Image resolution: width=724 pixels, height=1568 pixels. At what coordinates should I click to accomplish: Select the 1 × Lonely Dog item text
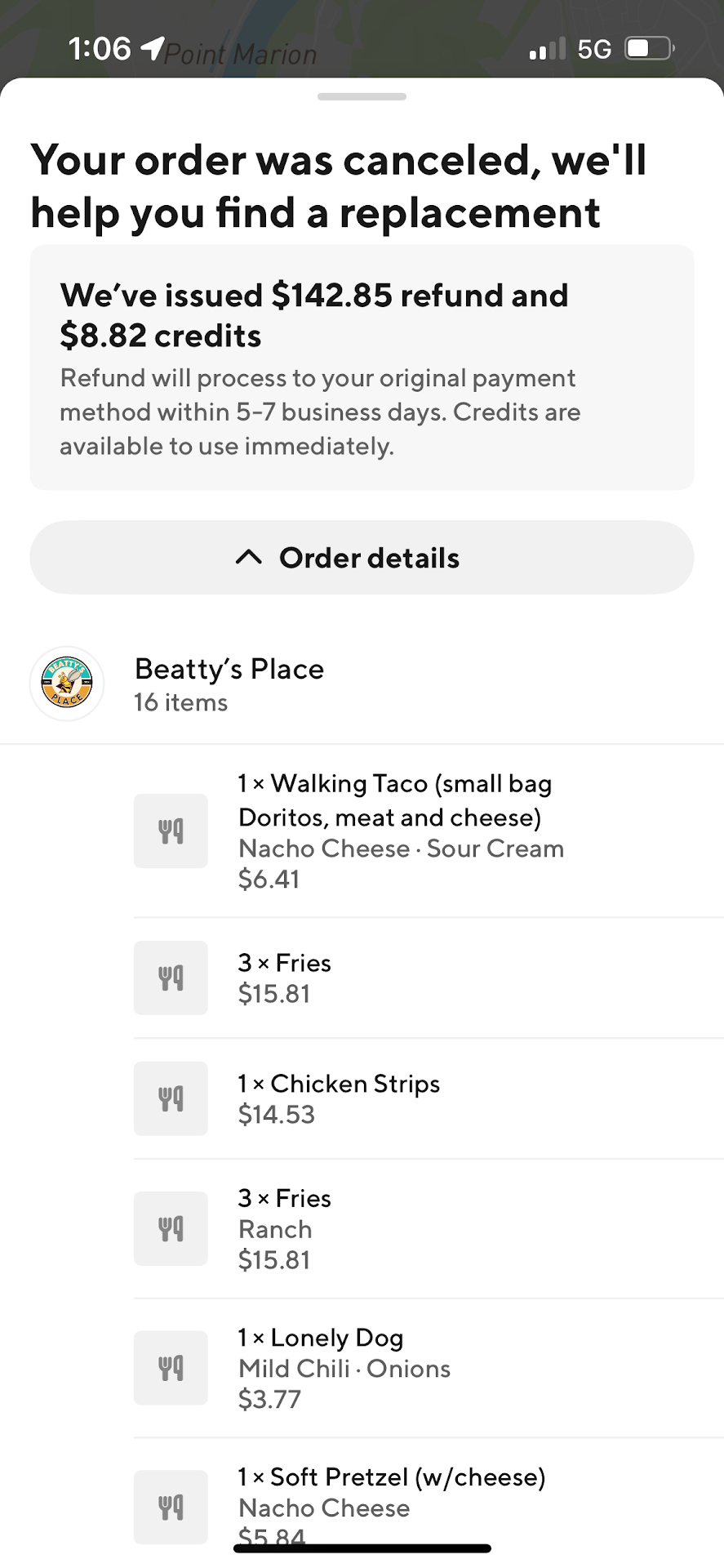tap(321, 1338)
